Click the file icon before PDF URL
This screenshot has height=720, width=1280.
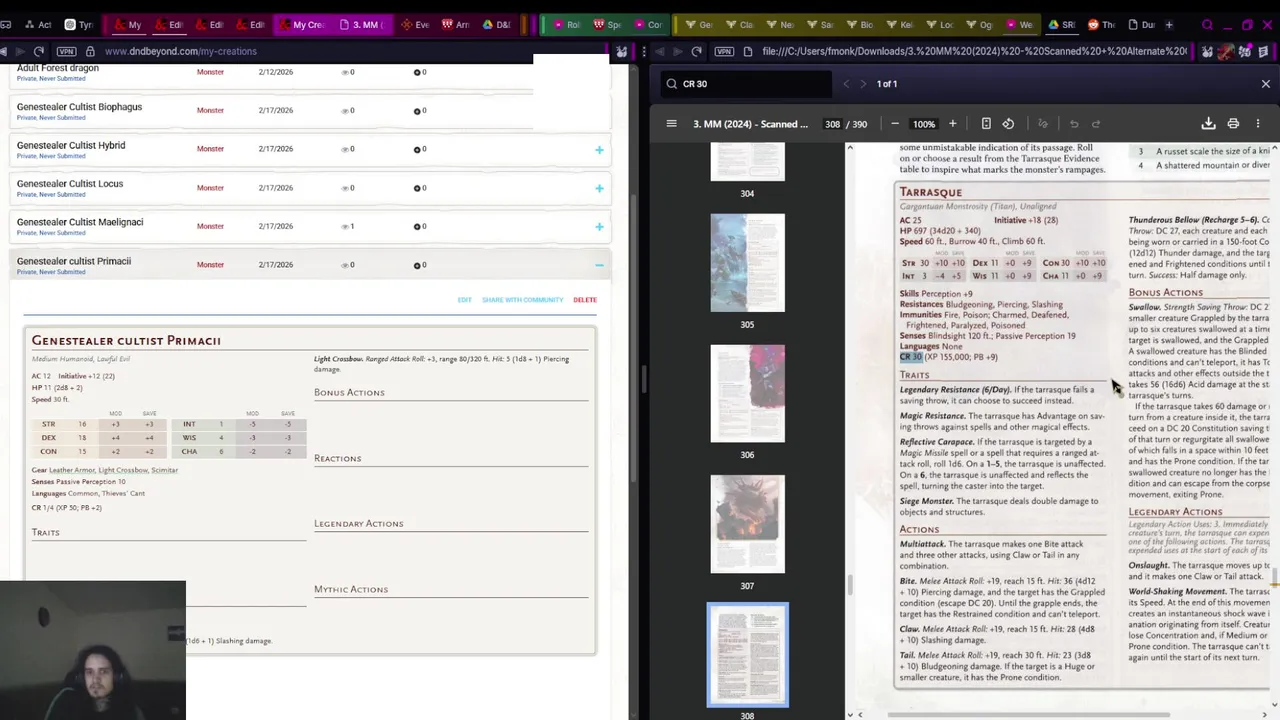click(x=748, y=51)
